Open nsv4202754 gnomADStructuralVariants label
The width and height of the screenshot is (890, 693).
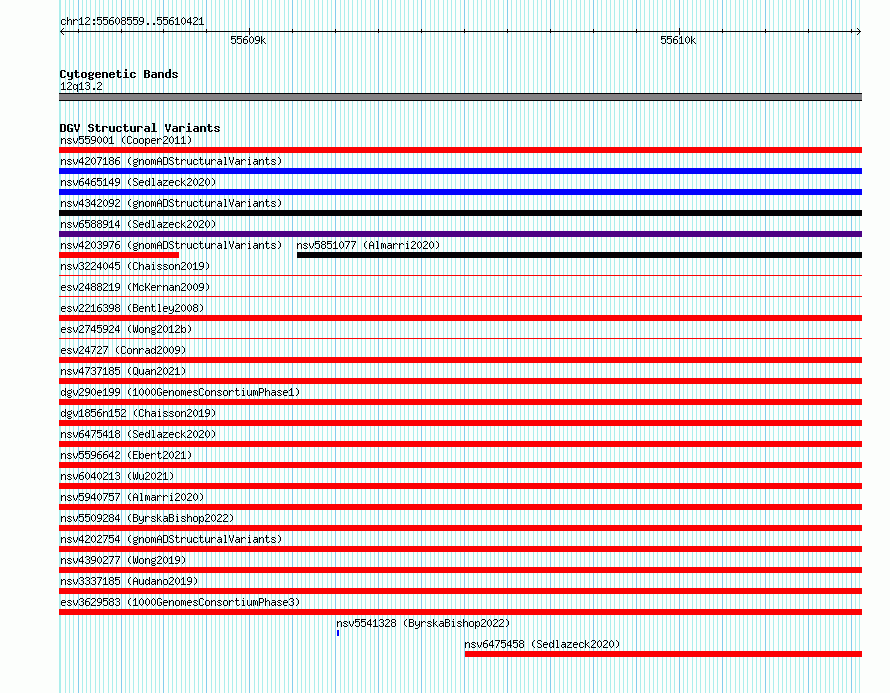(x=171, y=539)
